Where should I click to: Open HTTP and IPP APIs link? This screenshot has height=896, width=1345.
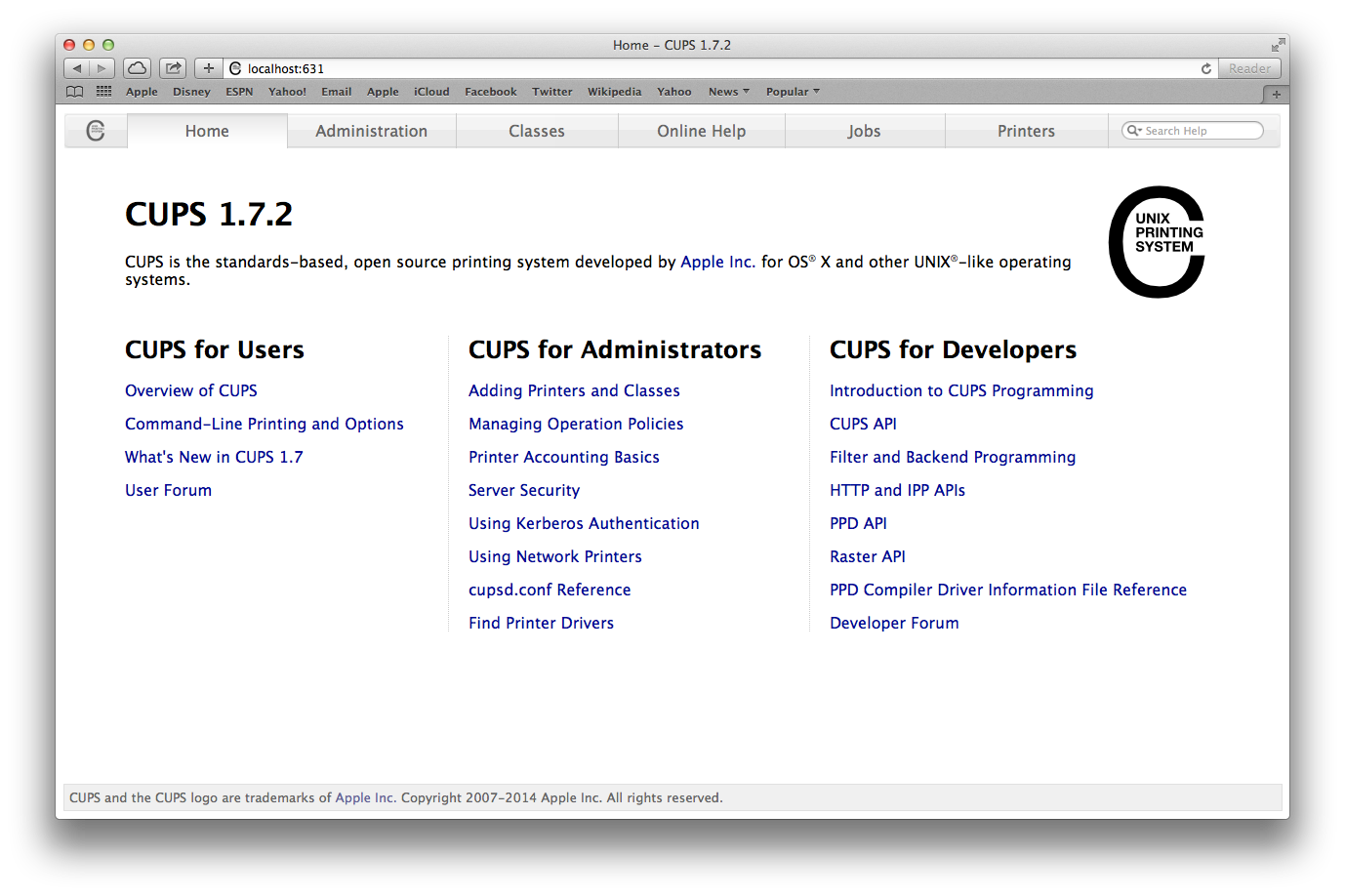coord(897,490)
